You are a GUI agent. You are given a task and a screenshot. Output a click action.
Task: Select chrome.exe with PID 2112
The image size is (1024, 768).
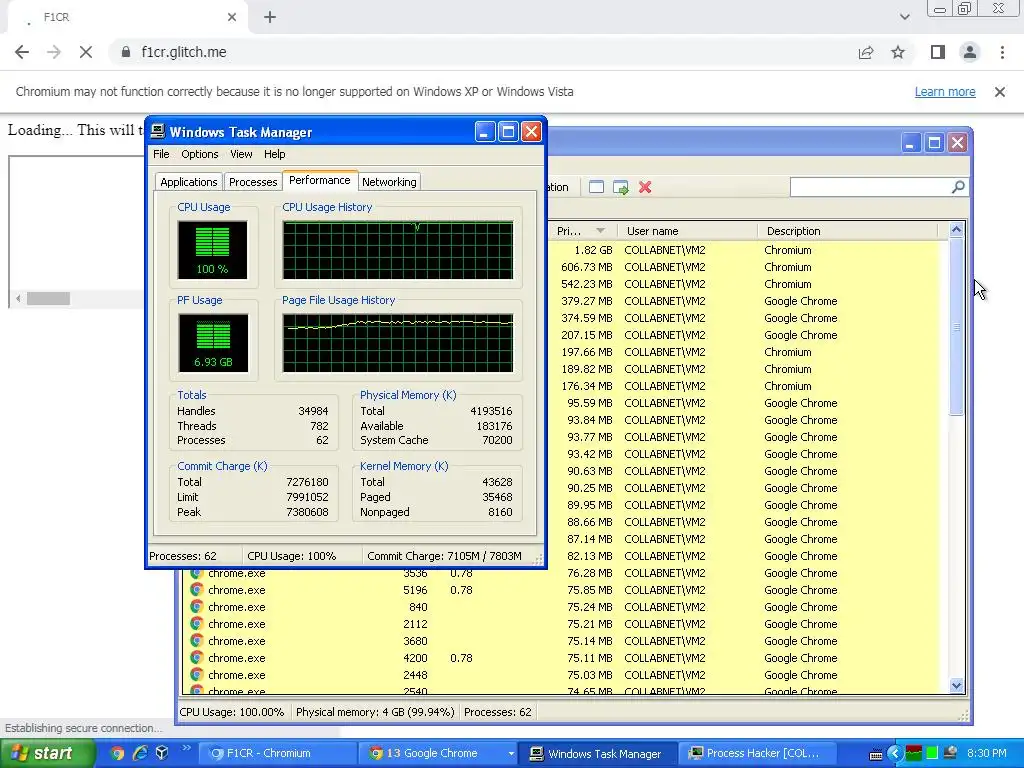[565, 624]
